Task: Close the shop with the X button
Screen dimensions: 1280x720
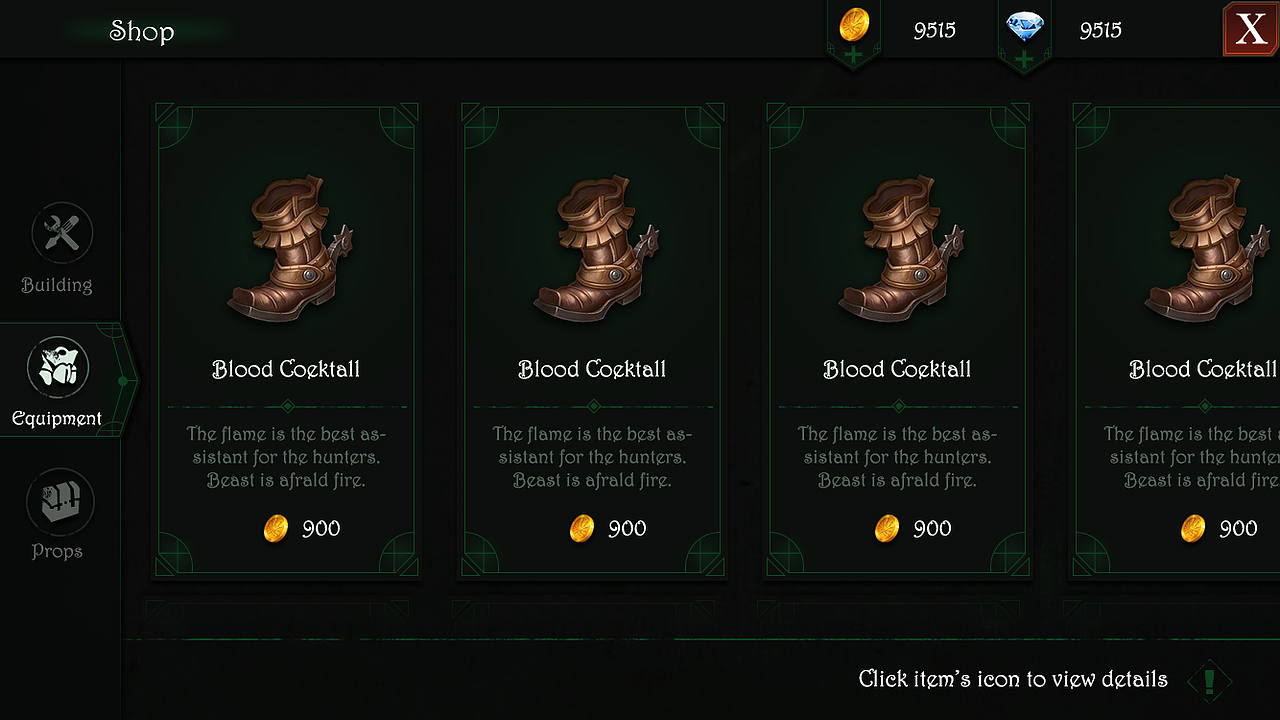Action: tap(1250, 30)
